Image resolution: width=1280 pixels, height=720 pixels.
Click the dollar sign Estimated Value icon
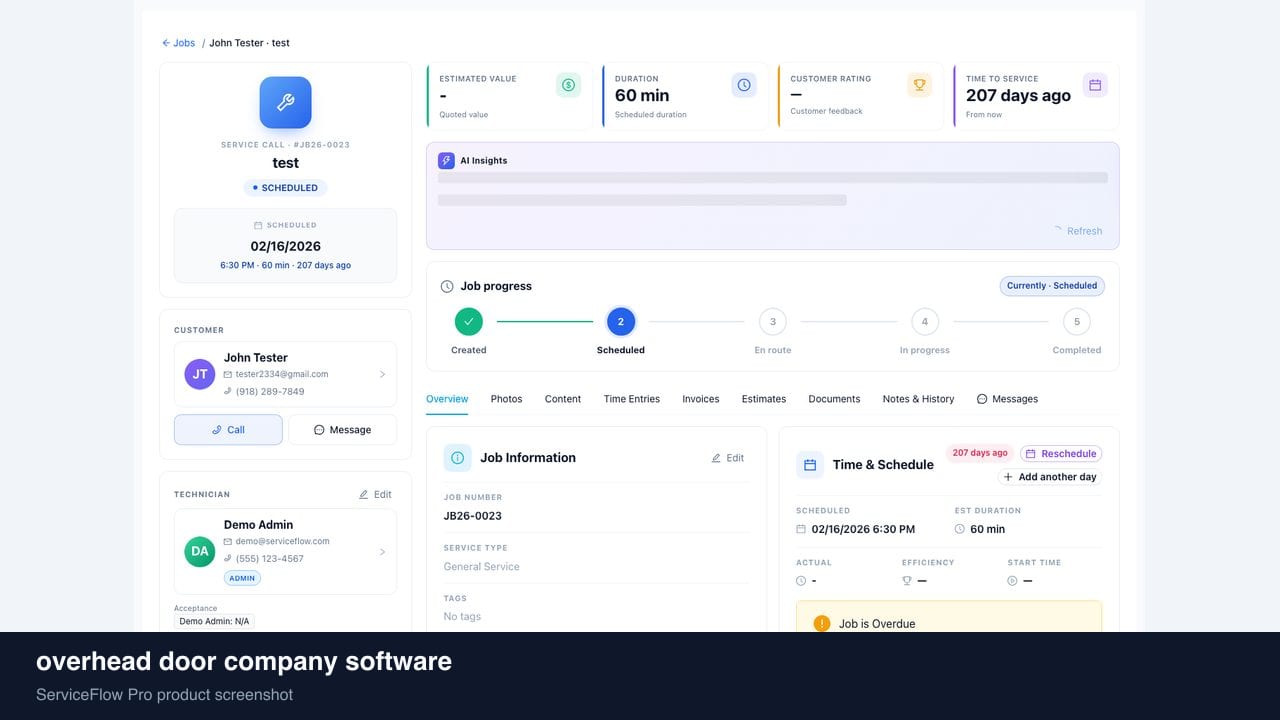point(568,85)
